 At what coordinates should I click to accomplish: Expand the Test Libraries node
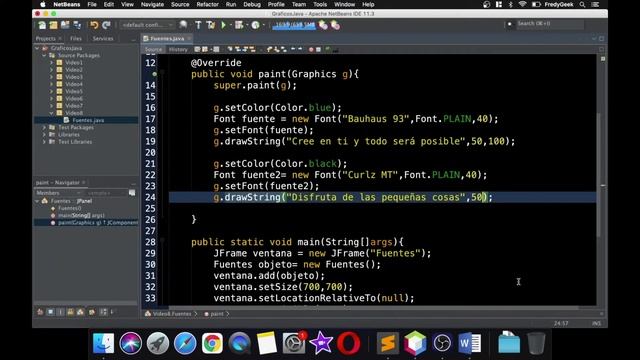point(44,142)
